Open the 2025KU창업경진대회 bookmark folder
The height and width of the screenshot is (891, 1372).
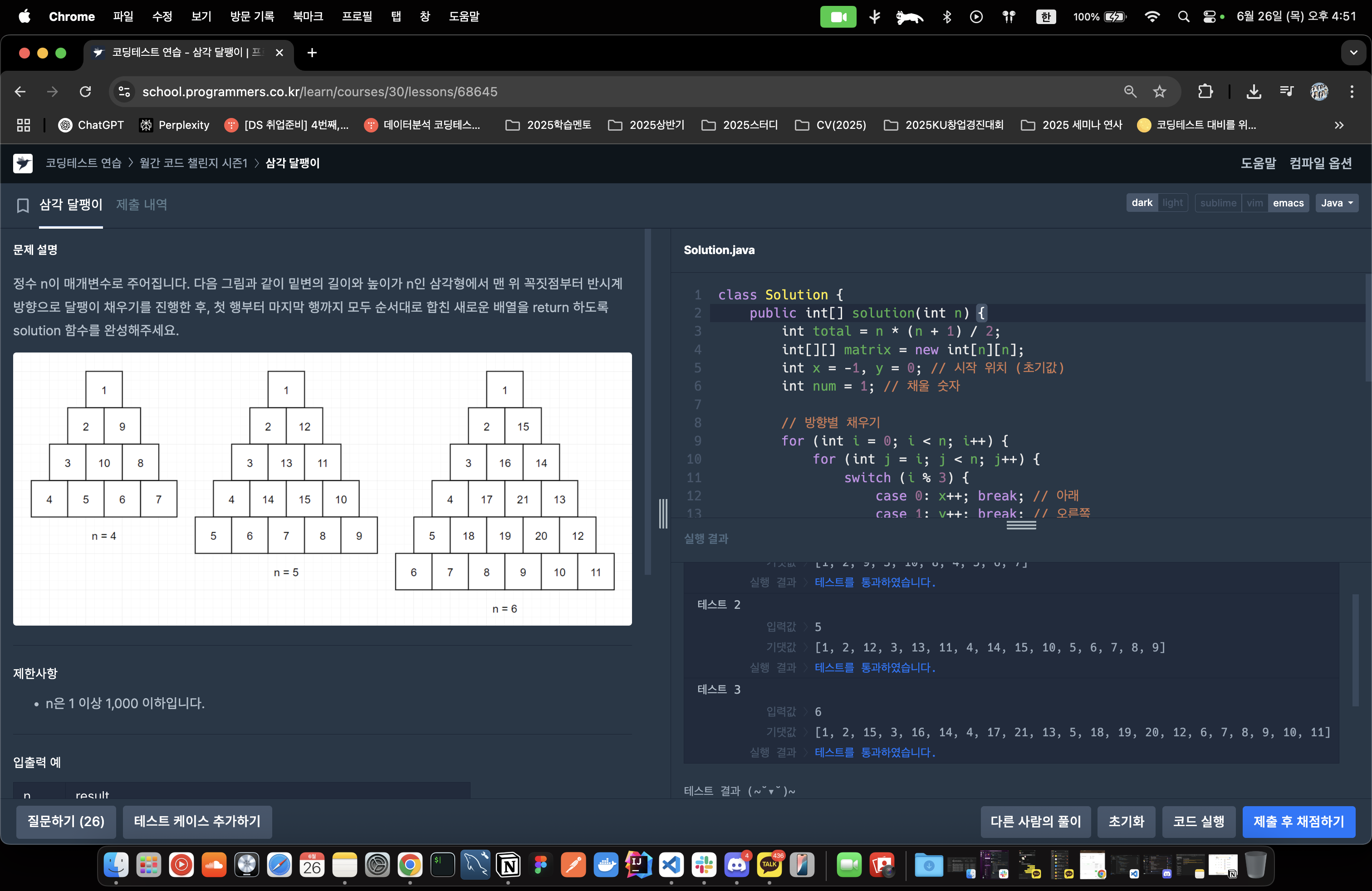click(944, 125)
